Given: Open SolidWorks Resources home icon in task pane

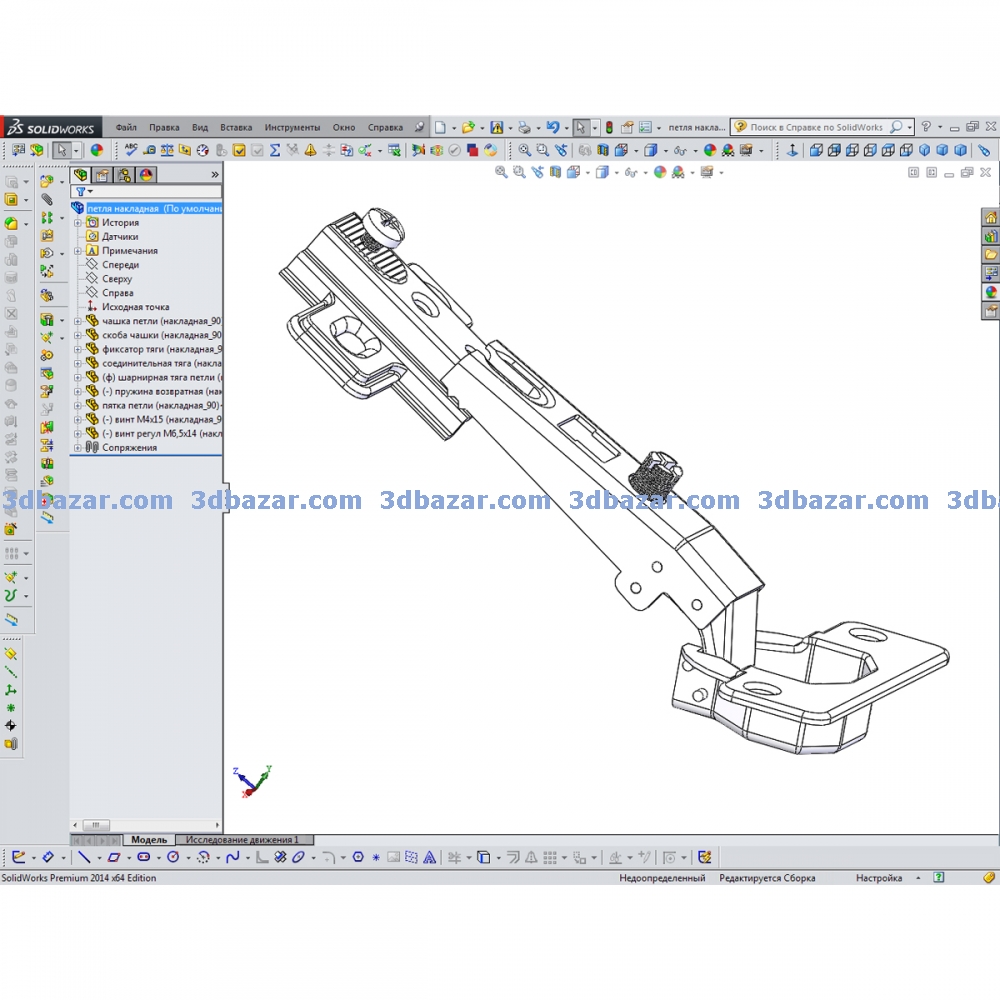Looking at the screenshot, I should (x=991, y=218).
